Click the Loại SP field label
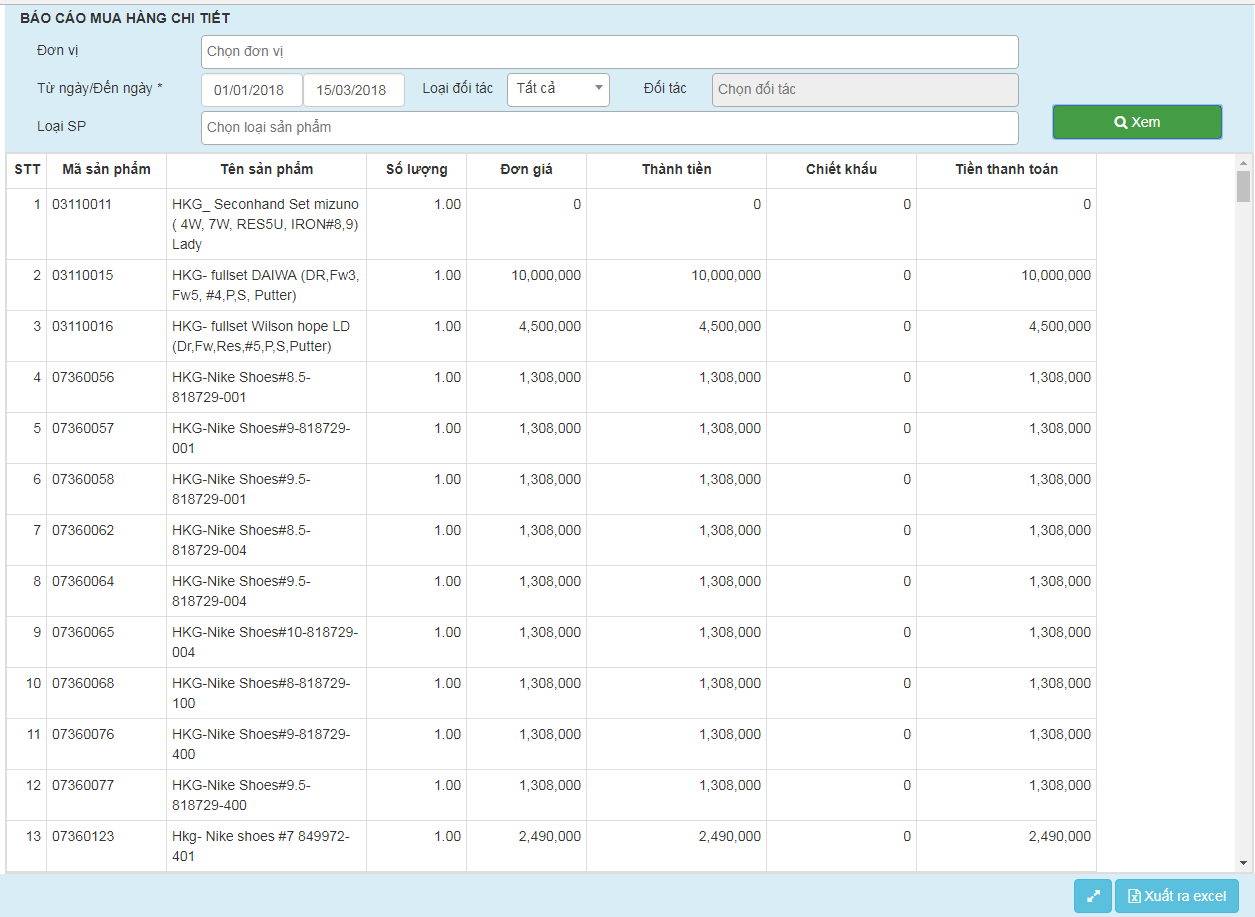The image size is (1255, 917). (x=62, y=126)
